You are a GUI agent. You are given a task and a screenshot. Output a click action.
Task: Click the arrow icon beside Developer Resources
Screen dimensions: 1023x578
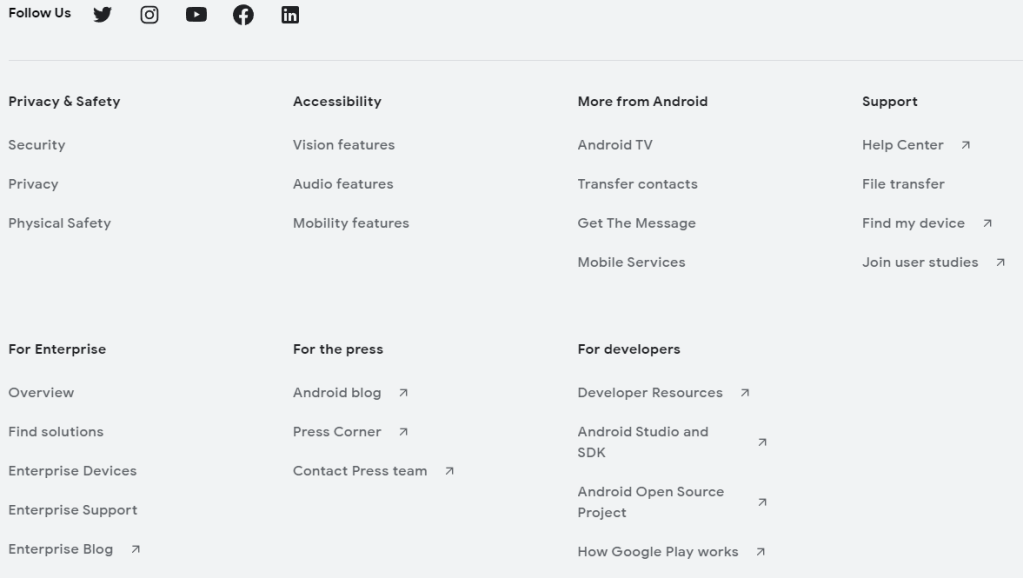pyautogui.click(x=745, y=393)
